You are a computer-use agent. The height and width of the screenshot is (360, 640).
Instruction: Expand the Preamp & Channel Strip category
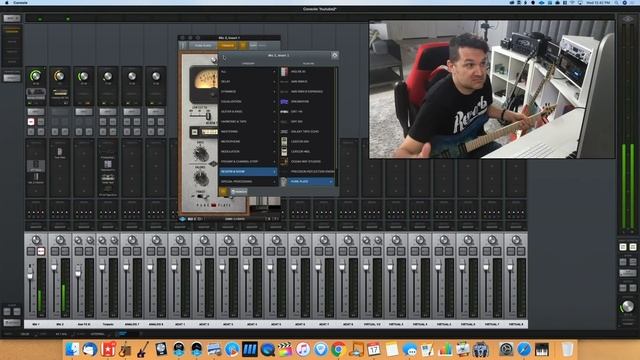click(x=248, y=162)
